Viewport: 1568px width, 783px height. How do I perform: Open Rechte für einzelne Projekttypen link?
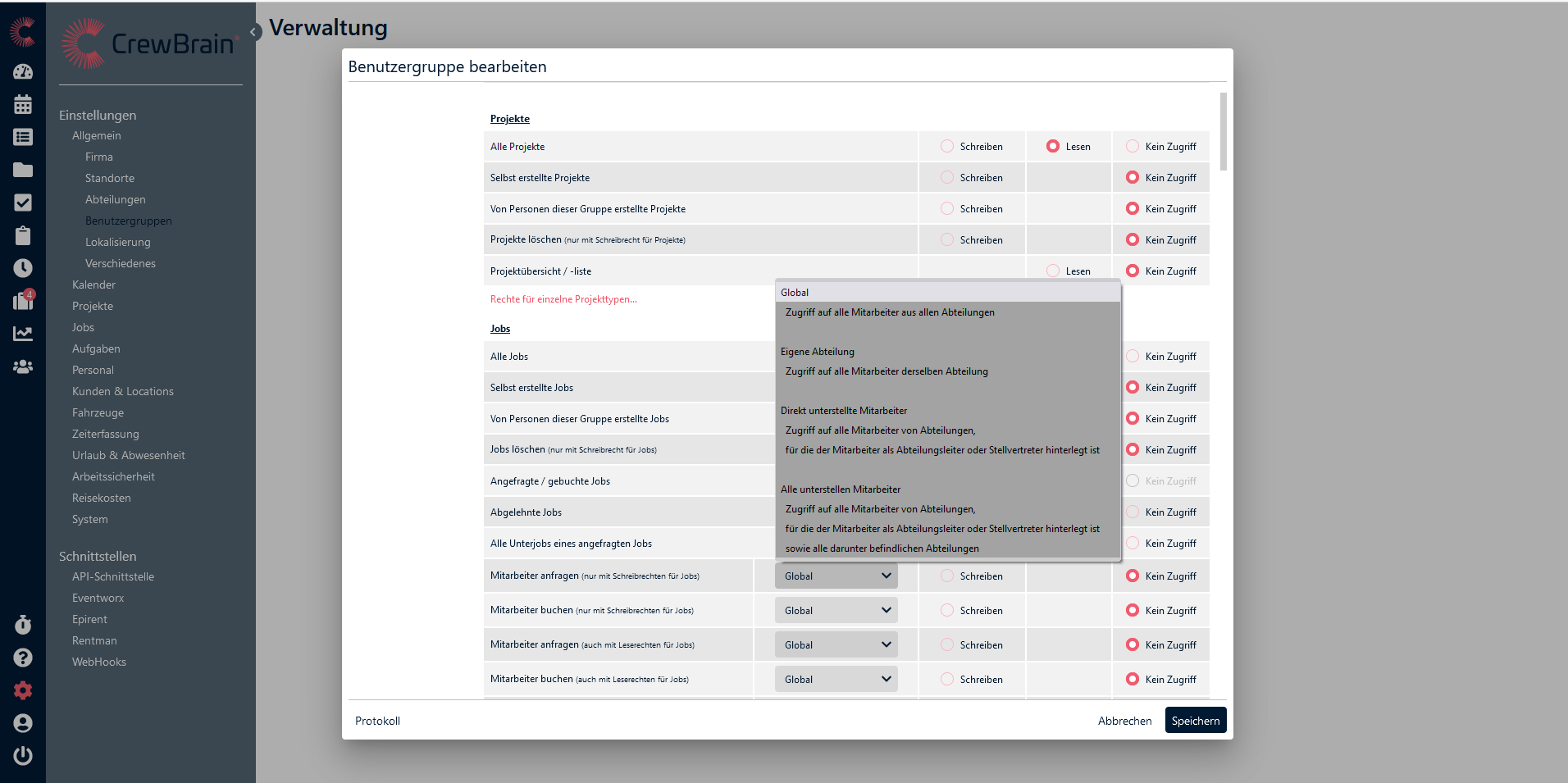pos(563,299)
